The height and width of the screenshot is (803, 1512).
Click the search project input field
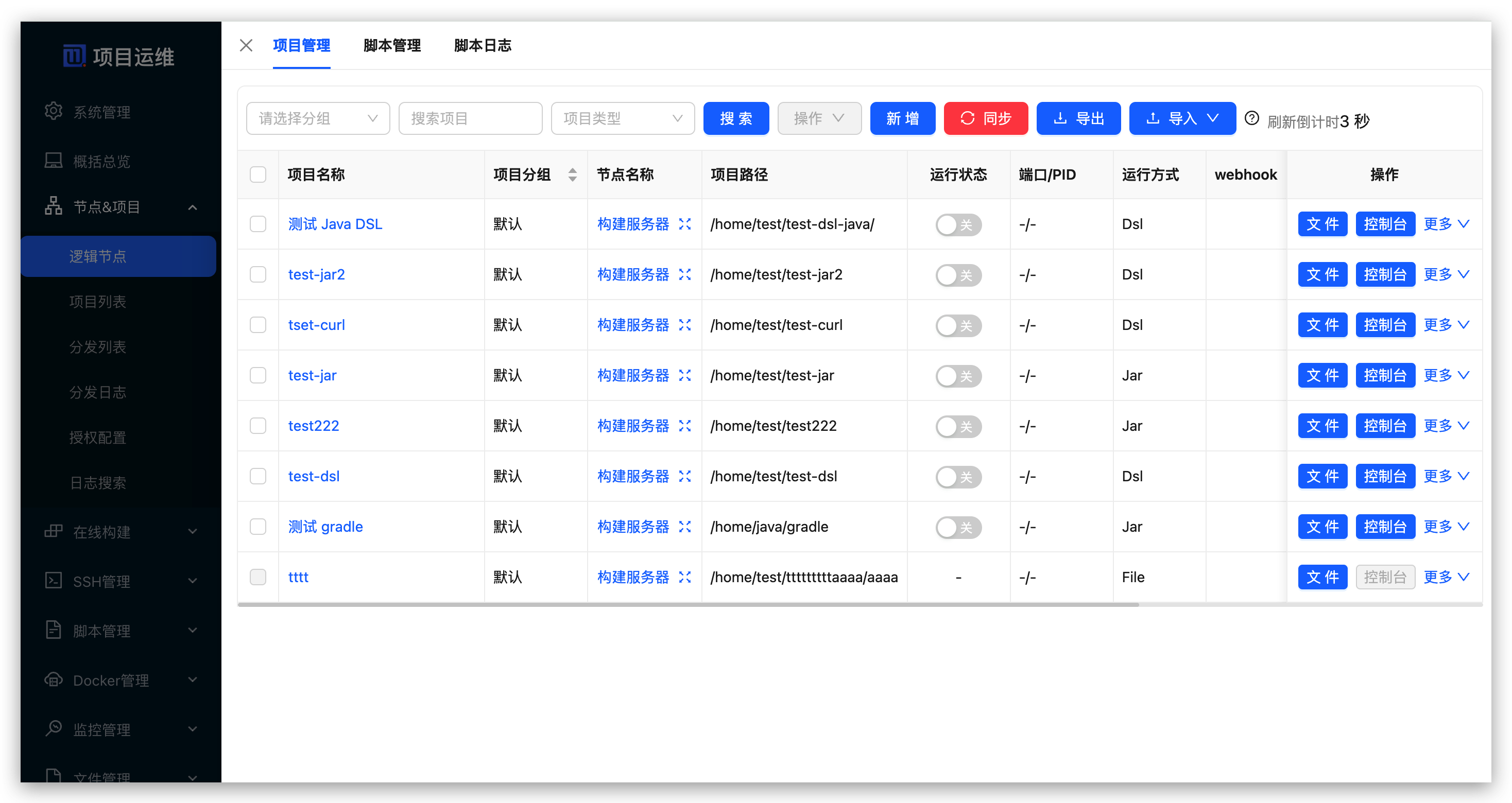coord(470,118)
